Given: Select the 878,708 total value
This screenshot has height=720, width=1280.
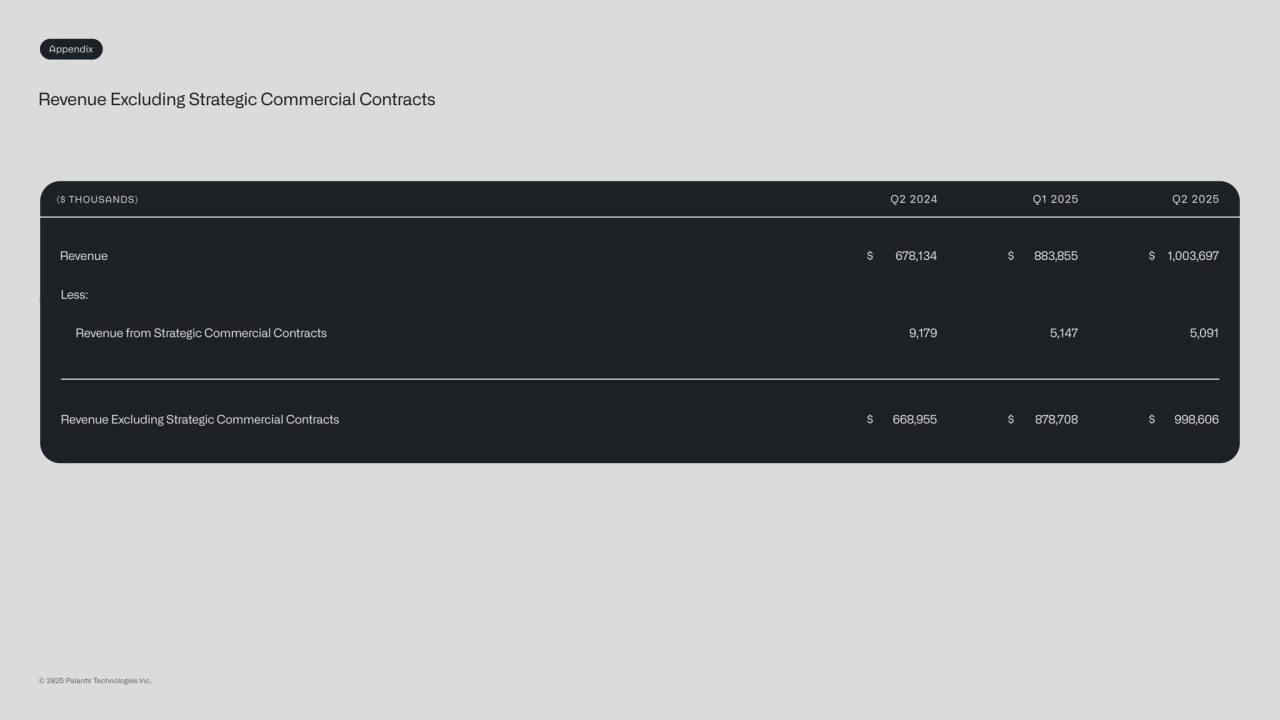Looking at the screenshot, I should [x=1056, y=420].
